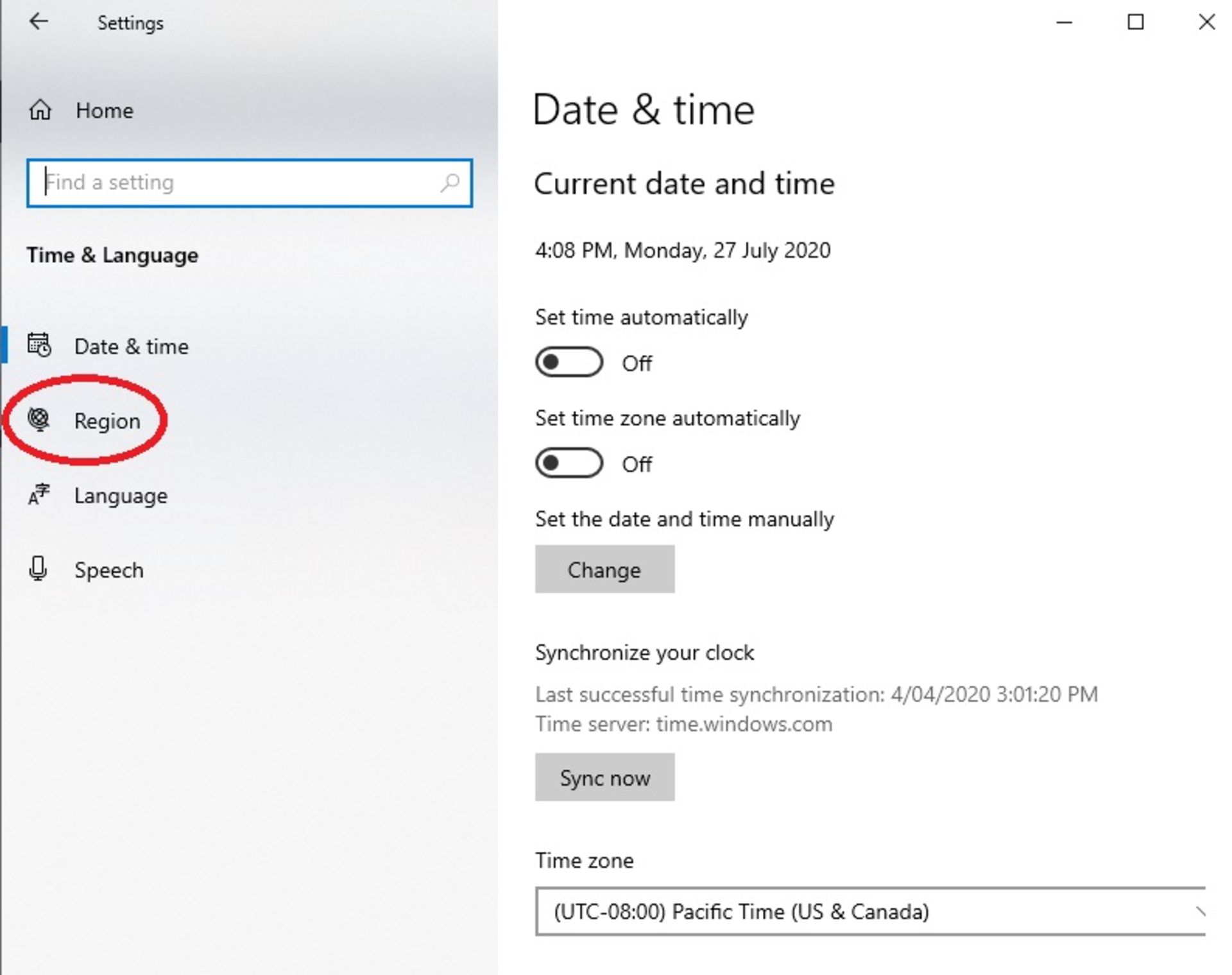Viewport: 1232px width, 975px height.
Task: Select the Speech sidebar item
Action: 108,570
